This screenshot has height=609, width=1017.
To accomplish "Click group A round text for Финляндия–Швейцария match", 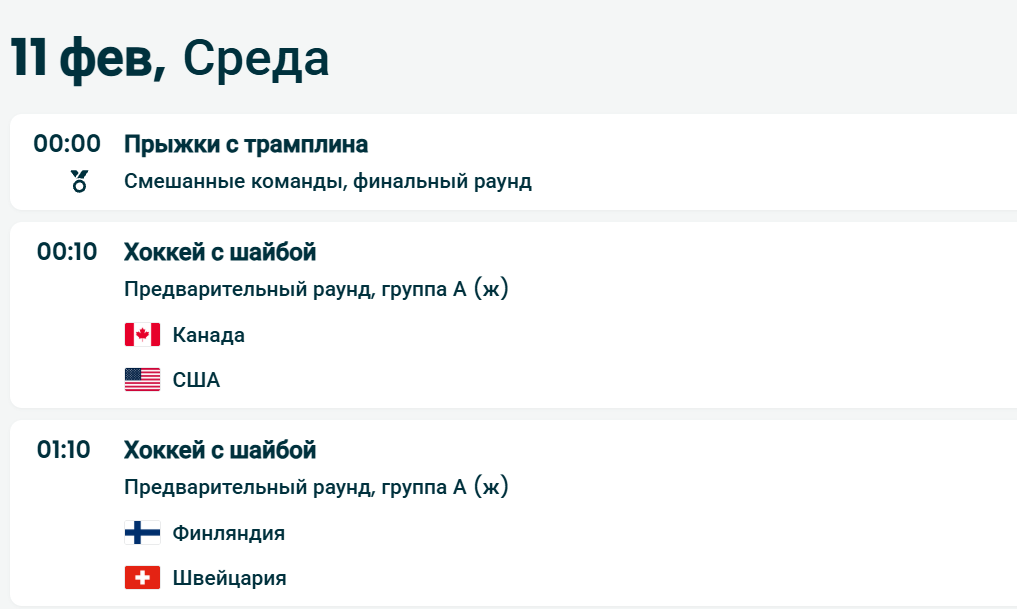I will point(316,488).
